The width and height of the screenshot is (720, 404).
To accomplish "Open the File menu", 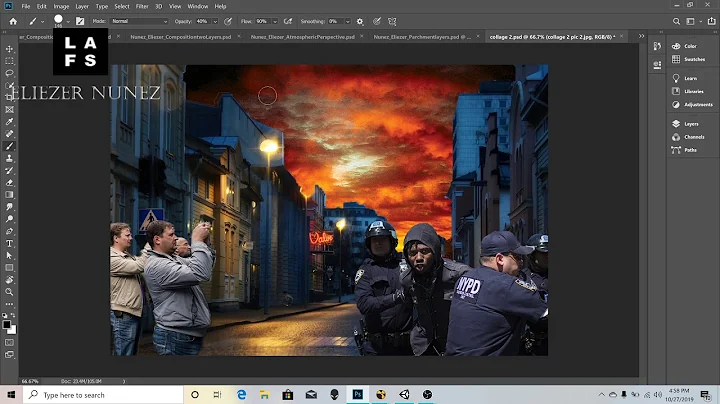I will click(26, 6).
